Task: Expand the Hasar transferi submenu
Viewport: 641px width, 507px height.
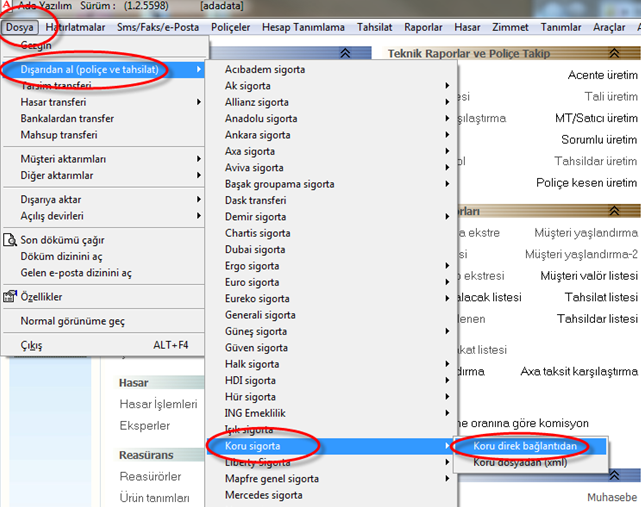Action: pyautogui.click(x=53, y=102)
